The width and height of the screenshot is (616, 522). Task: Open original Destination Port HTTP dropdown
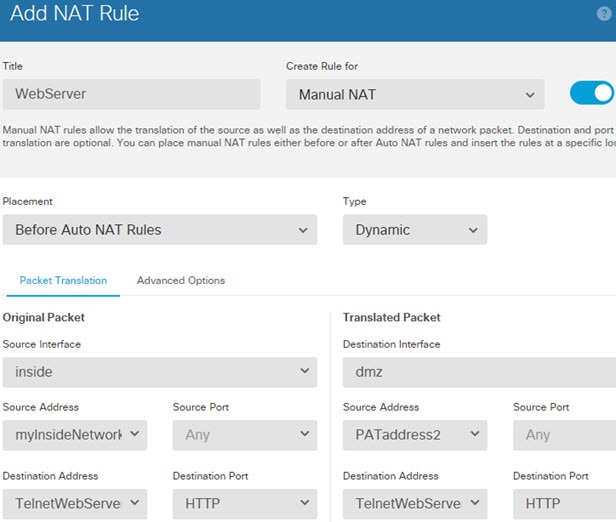(245, 504)
